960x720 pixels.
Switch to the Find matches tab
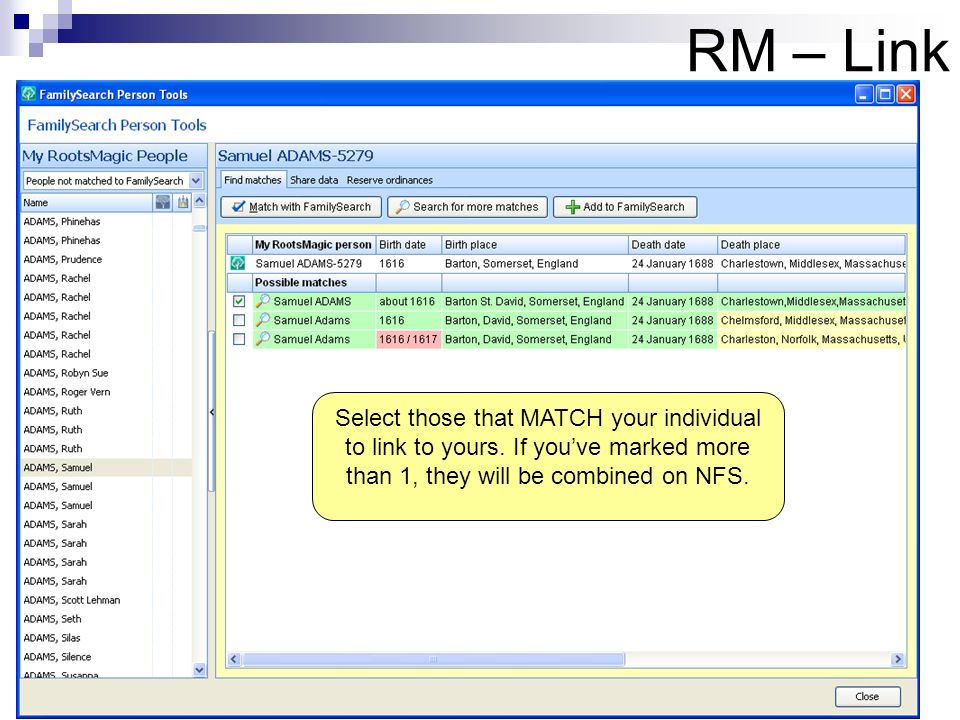[252, 180]
